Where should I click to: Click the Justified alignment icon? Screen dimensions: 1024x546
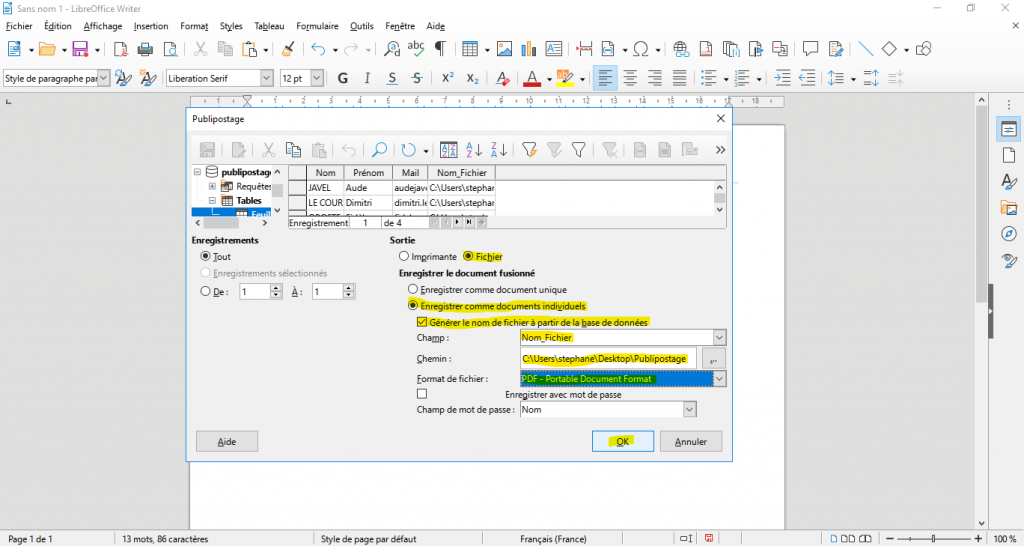(x=680, y=78)
